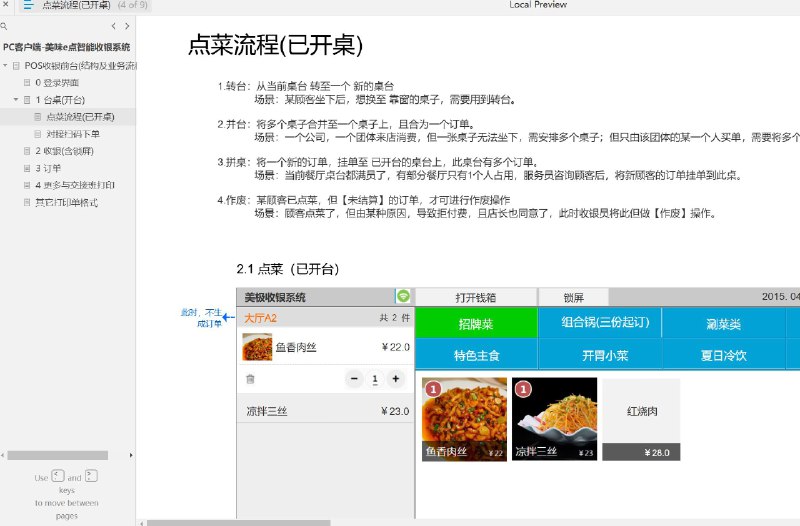
Task: Click the bottom page horizontal scrollbar
Action: pos(238,523)
